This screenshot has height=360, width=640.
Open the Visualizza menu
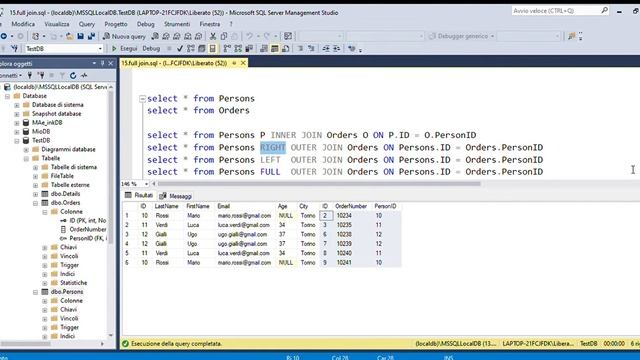click(56, 24)
